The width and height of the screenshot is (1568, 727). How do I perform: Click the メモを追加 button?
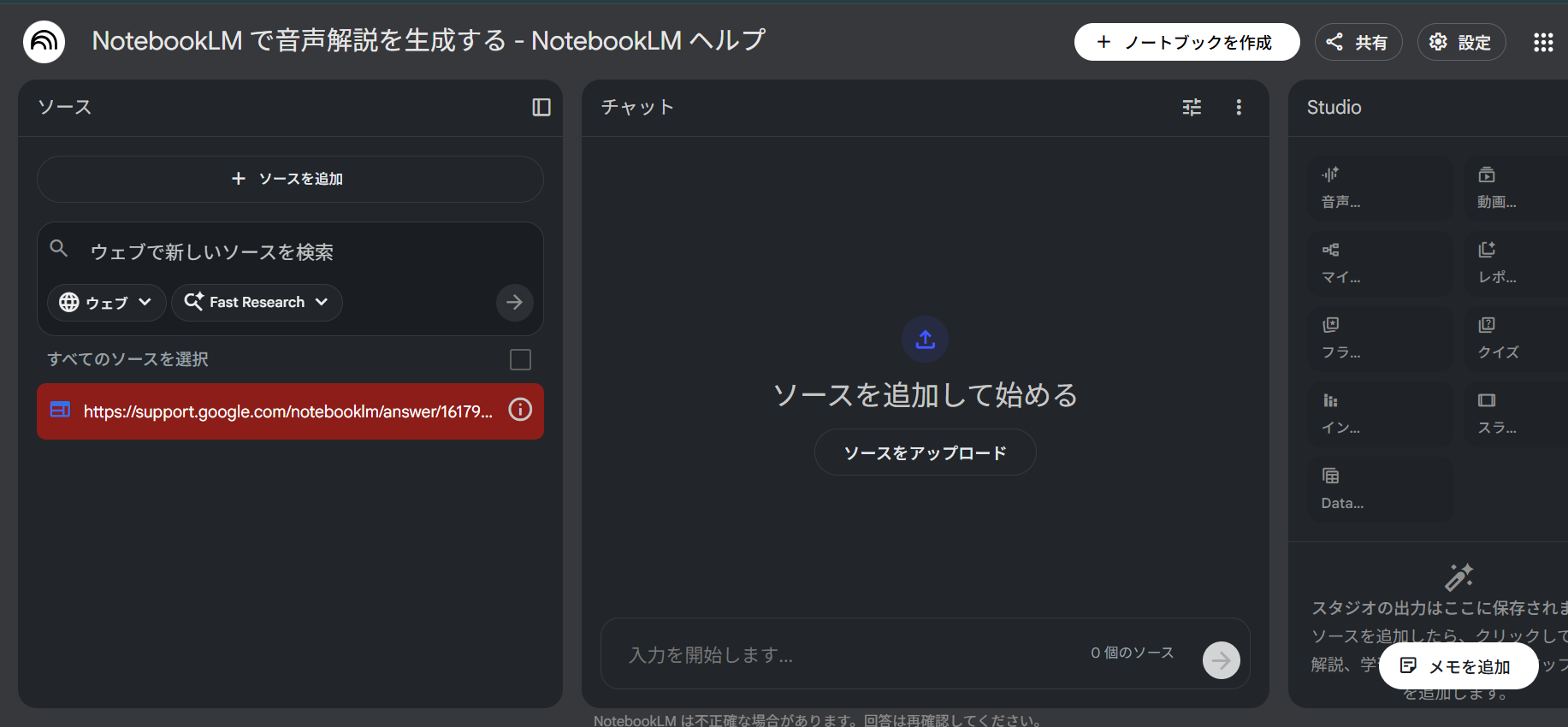click(1459, 666)
